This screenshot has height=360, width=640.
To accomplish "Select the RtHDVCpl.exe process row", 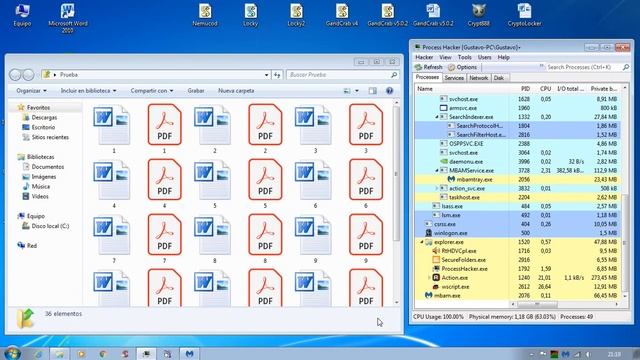I will pos(518,251).
